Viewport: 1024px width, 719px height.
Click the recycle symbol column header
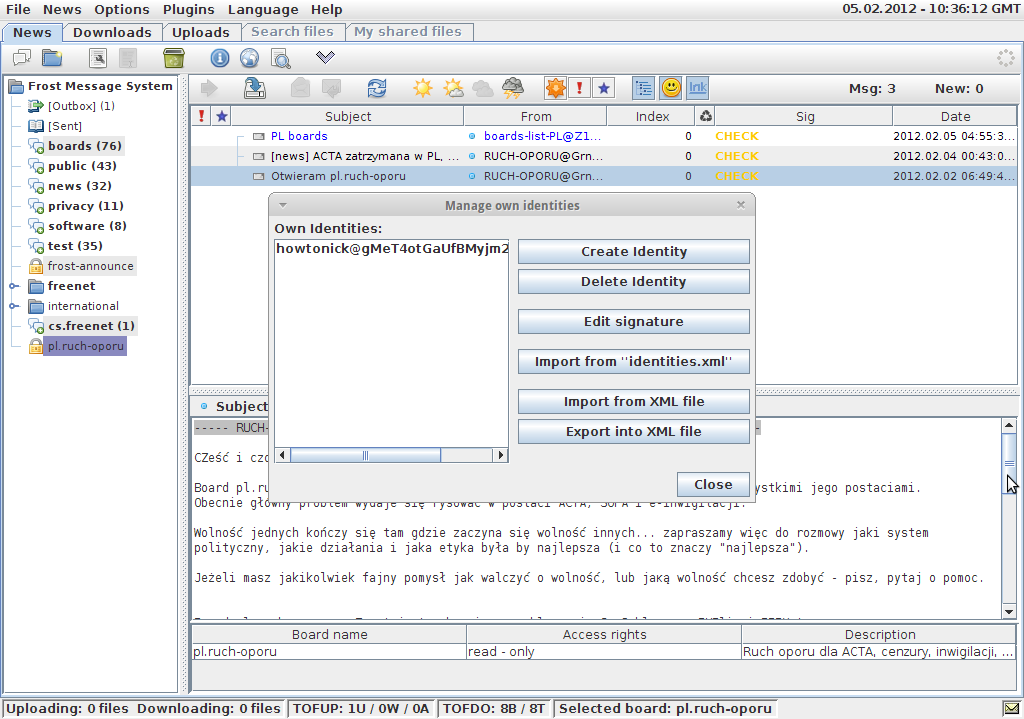click(x=705, y=116)
